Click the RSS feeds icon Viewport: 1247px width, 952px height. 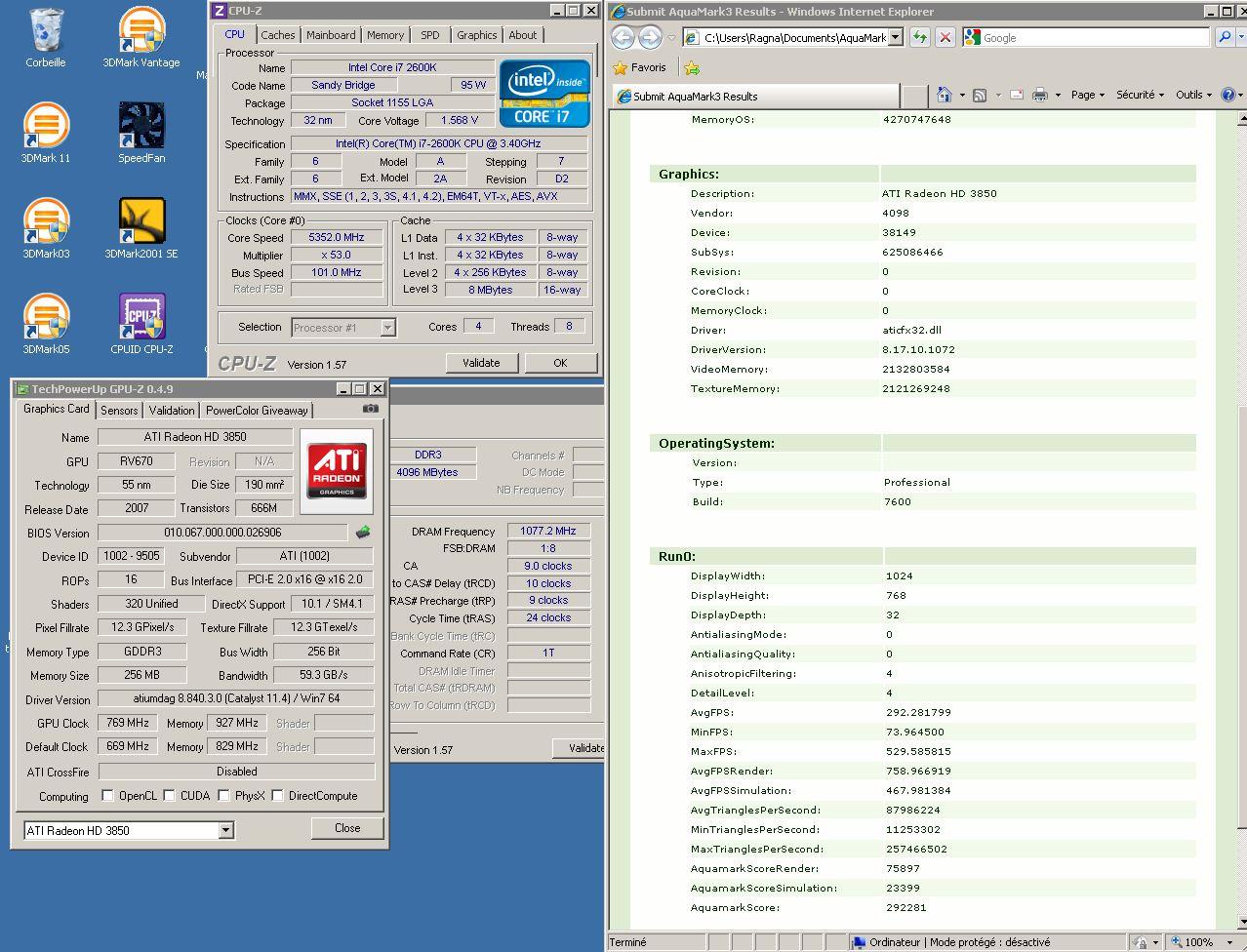coord(980,95)
